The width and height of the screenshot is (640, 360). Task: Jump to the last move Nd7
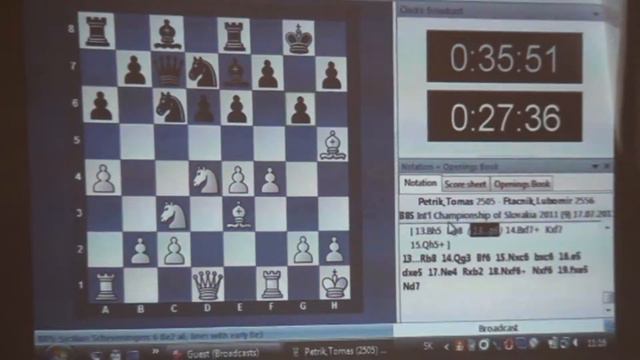pyautogui.click(x=411, y=286)
